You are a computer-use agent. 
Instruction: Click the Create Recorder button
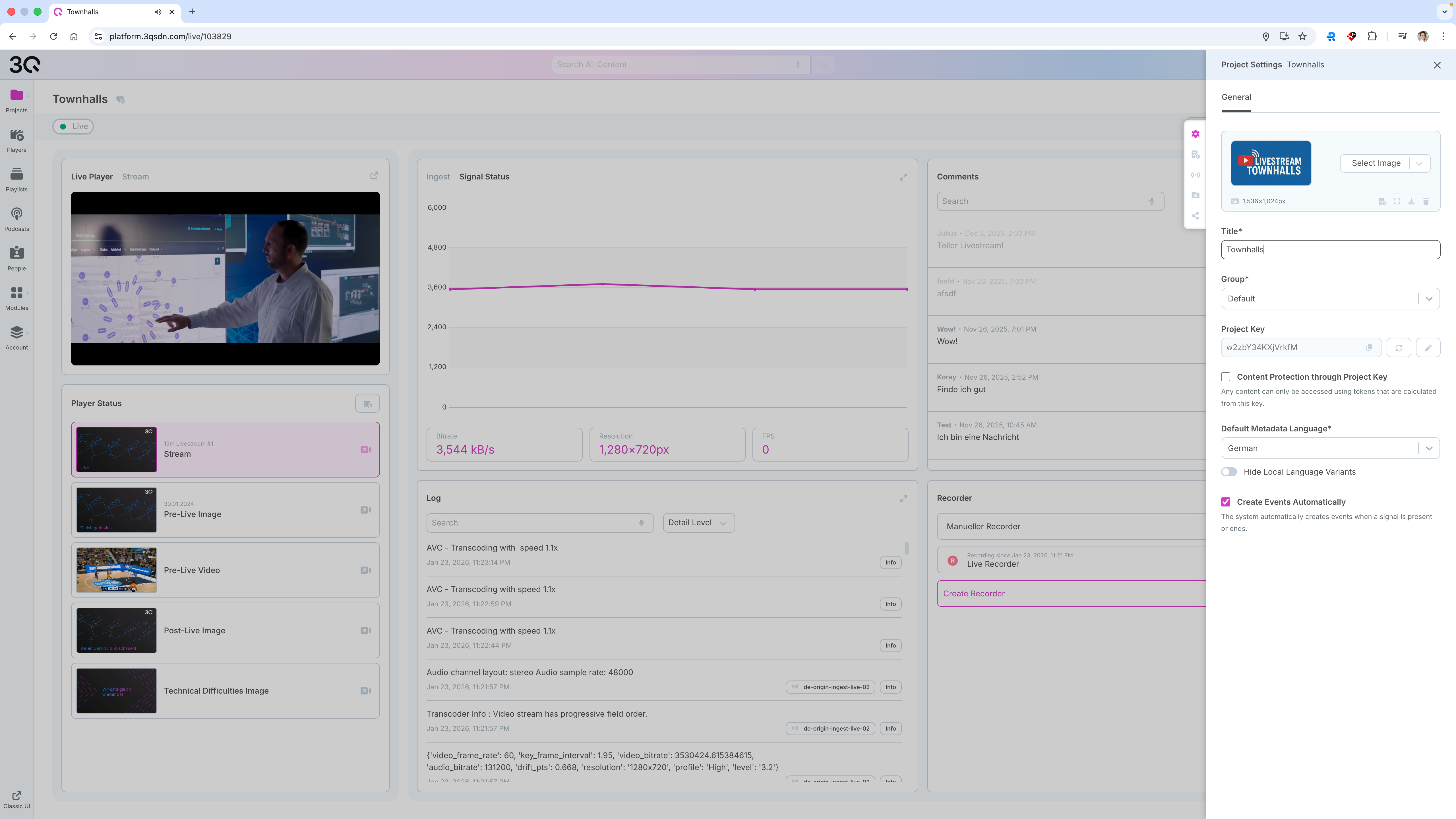(x=973, y=593)
